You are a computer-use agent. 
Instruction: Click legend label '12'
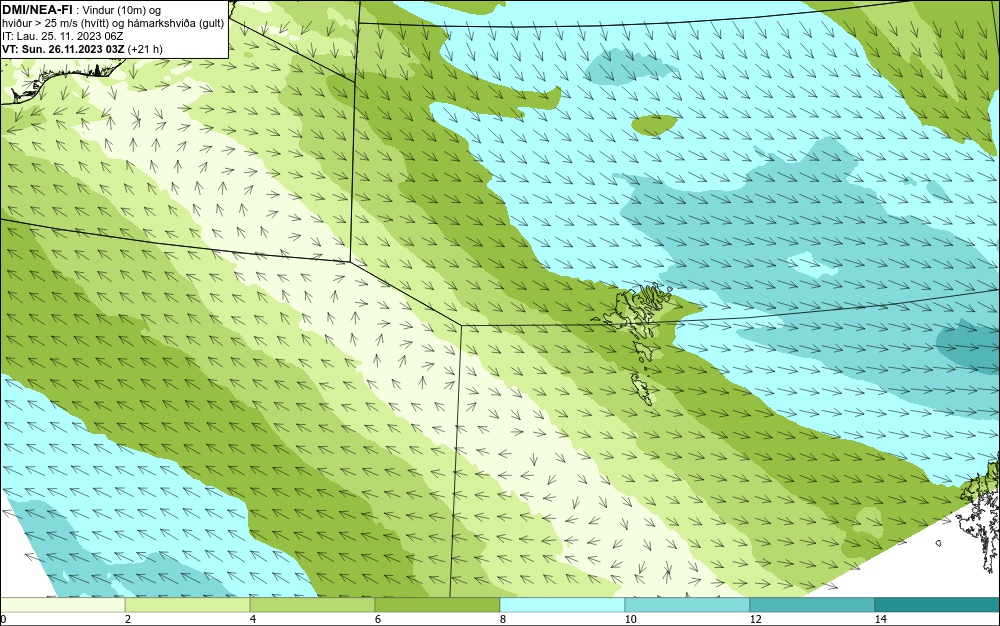click(x=756, y=619)
